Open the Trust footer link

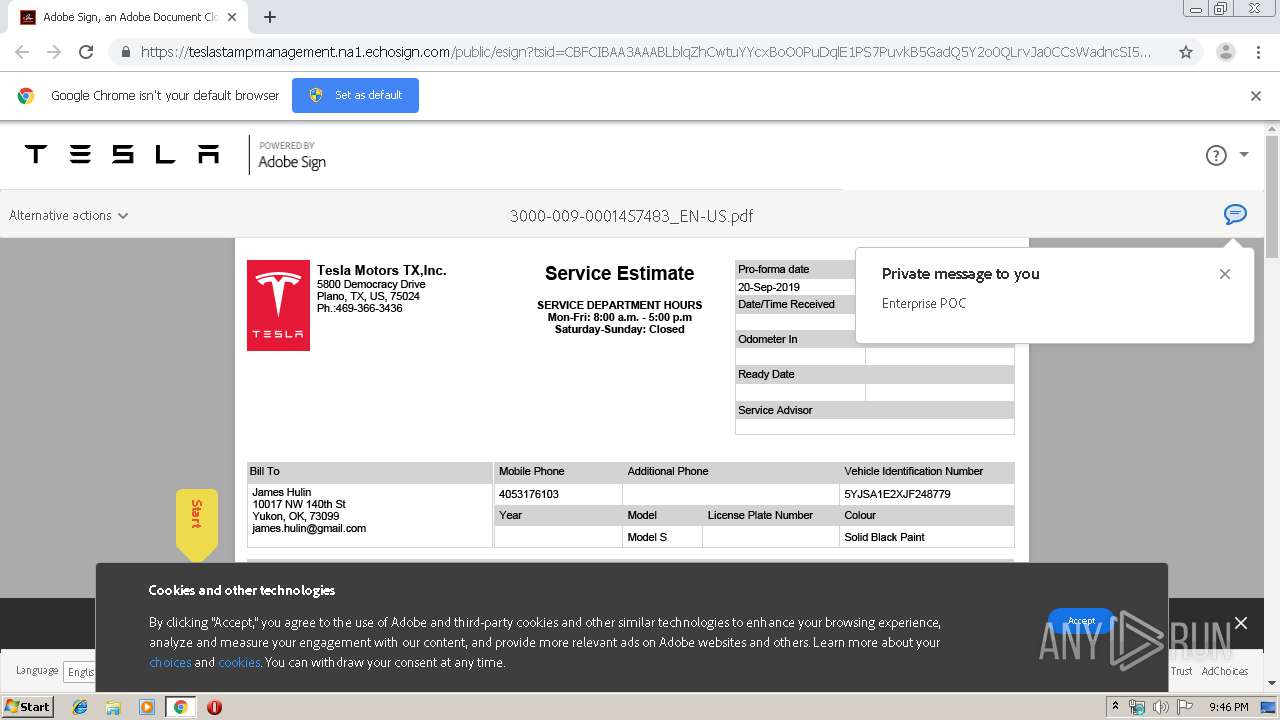(1182, 671)
